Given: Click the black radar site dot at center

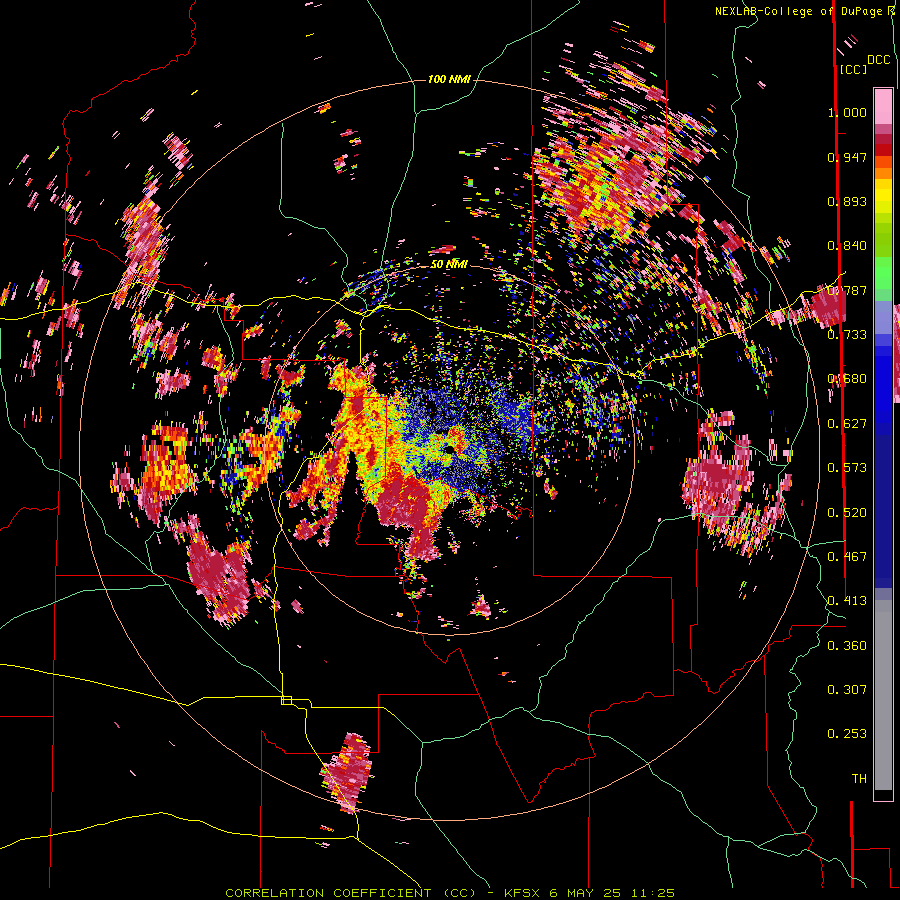Looking at the screenshot, I should tap(451, 449).
